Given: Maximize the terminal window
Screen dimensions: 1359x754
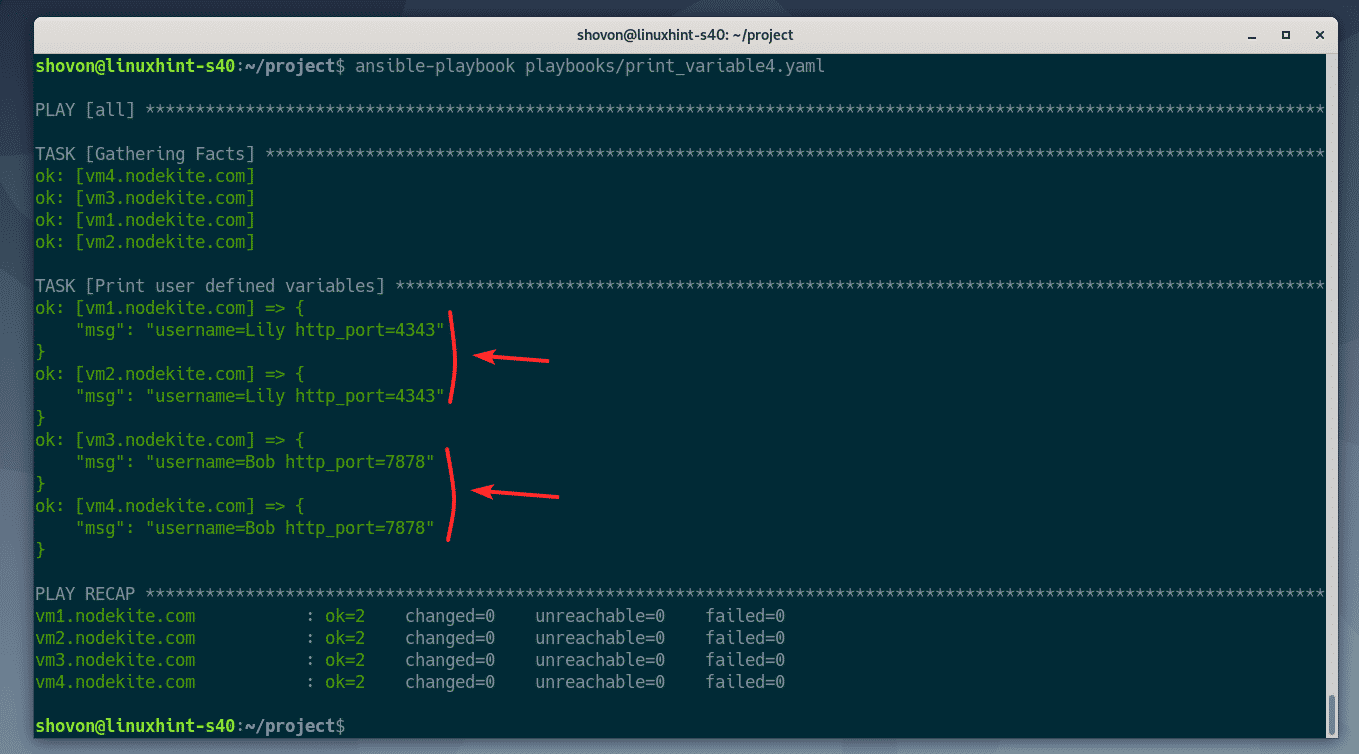Looking at the screenshot, I should tap(1284, 34).
